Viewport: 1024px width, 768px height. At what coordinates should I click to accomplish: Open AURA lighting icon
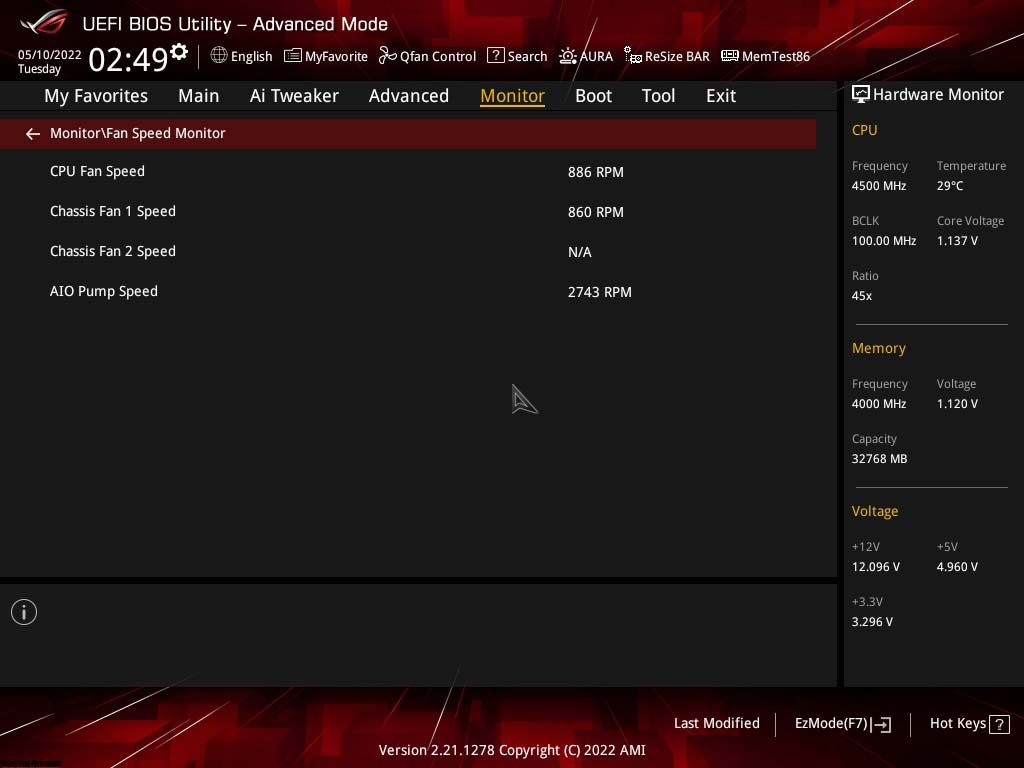(568, 56)
